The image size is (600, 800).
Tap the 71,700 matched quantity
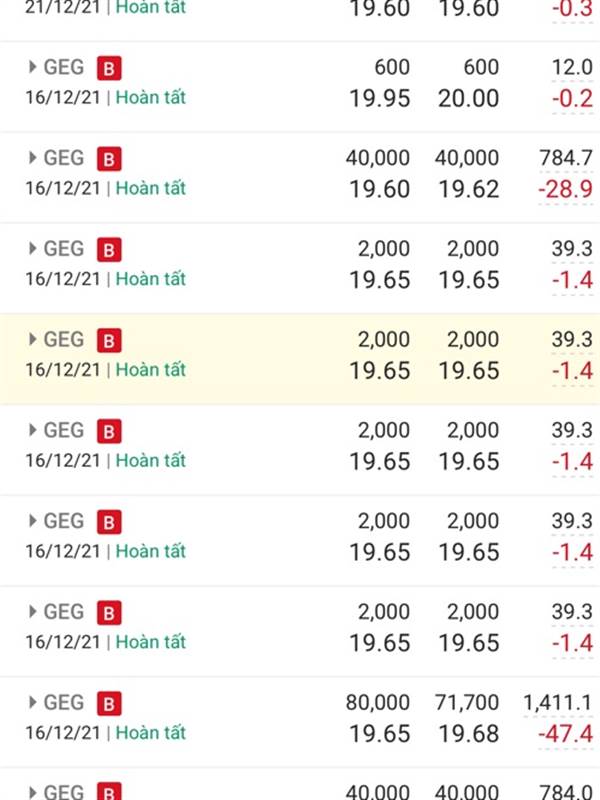click(x=467, y=703)
